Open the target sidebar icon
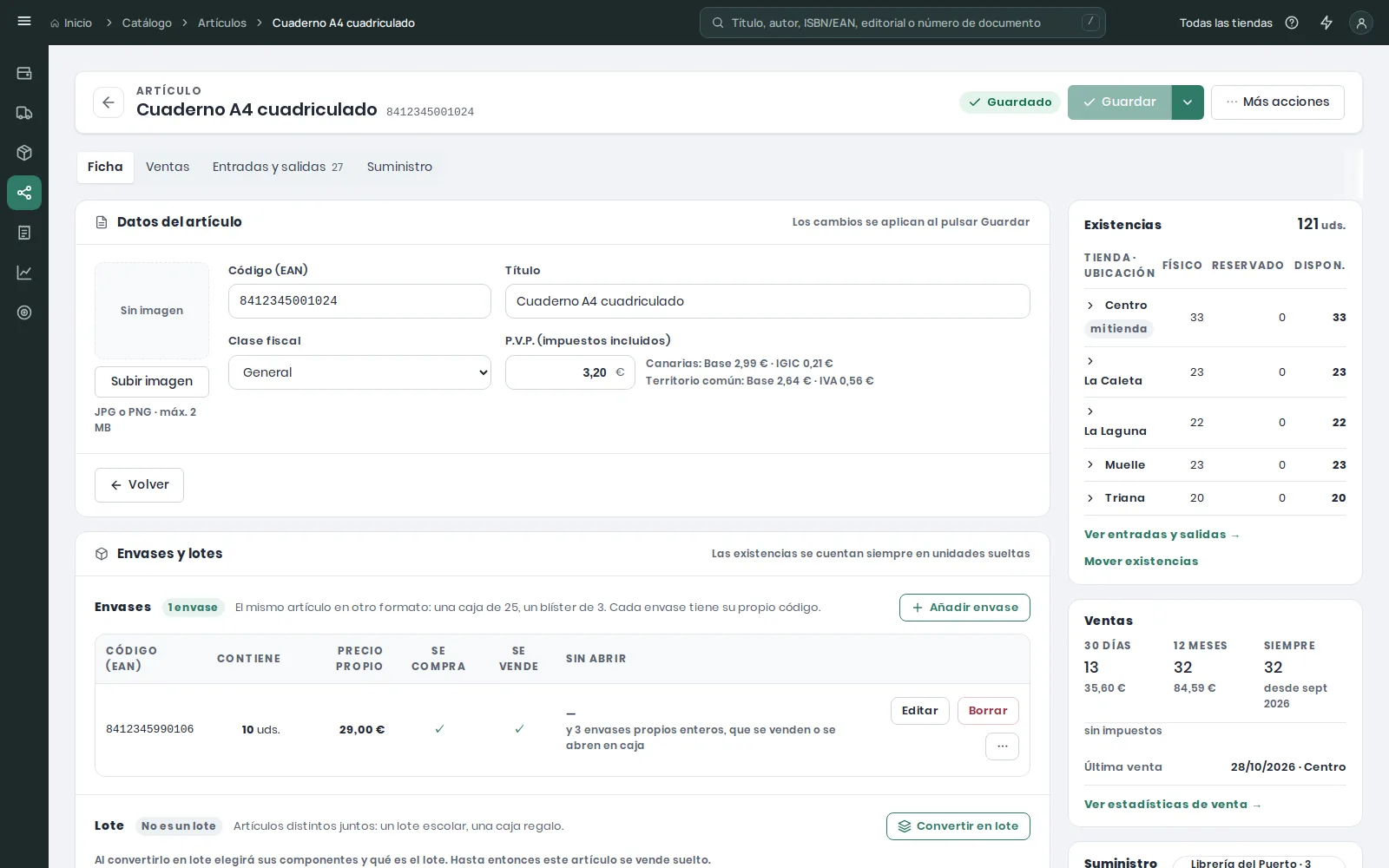The width and height of the screenshot is (1389, 868). click(24, 312)
